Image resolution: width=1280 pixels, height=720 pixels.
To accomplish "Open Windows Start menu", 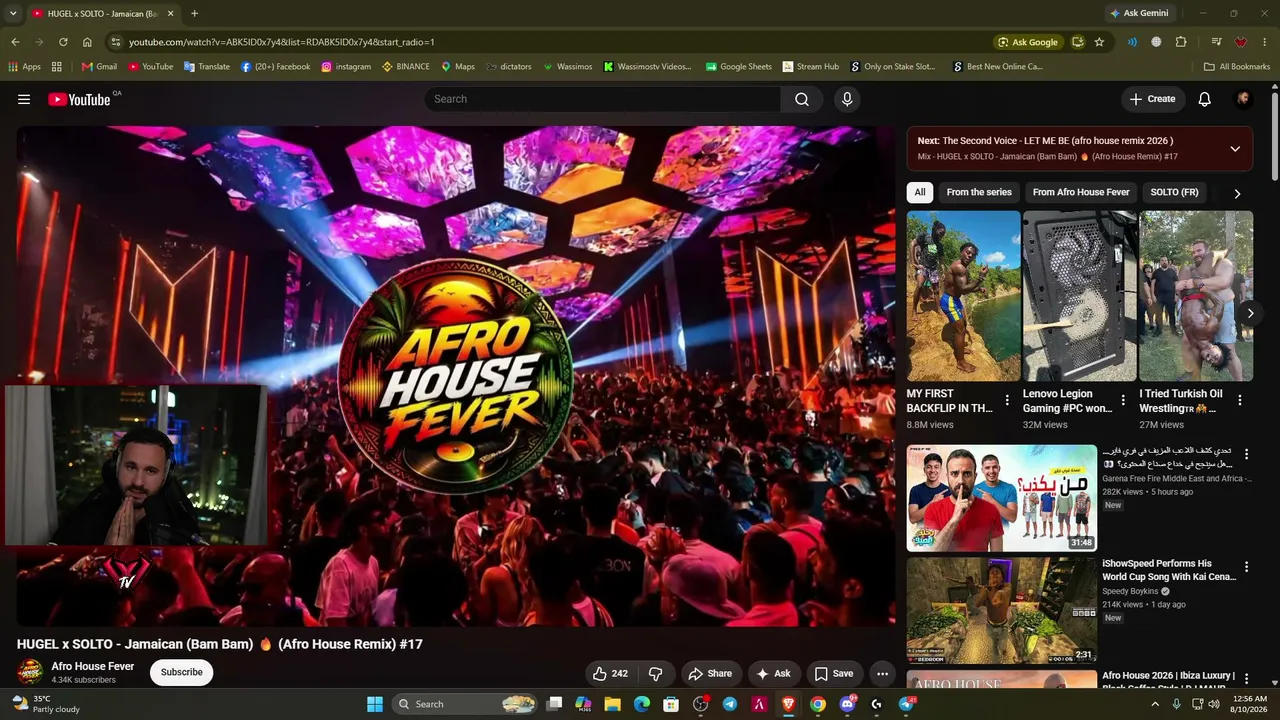I will pos(375,704).
